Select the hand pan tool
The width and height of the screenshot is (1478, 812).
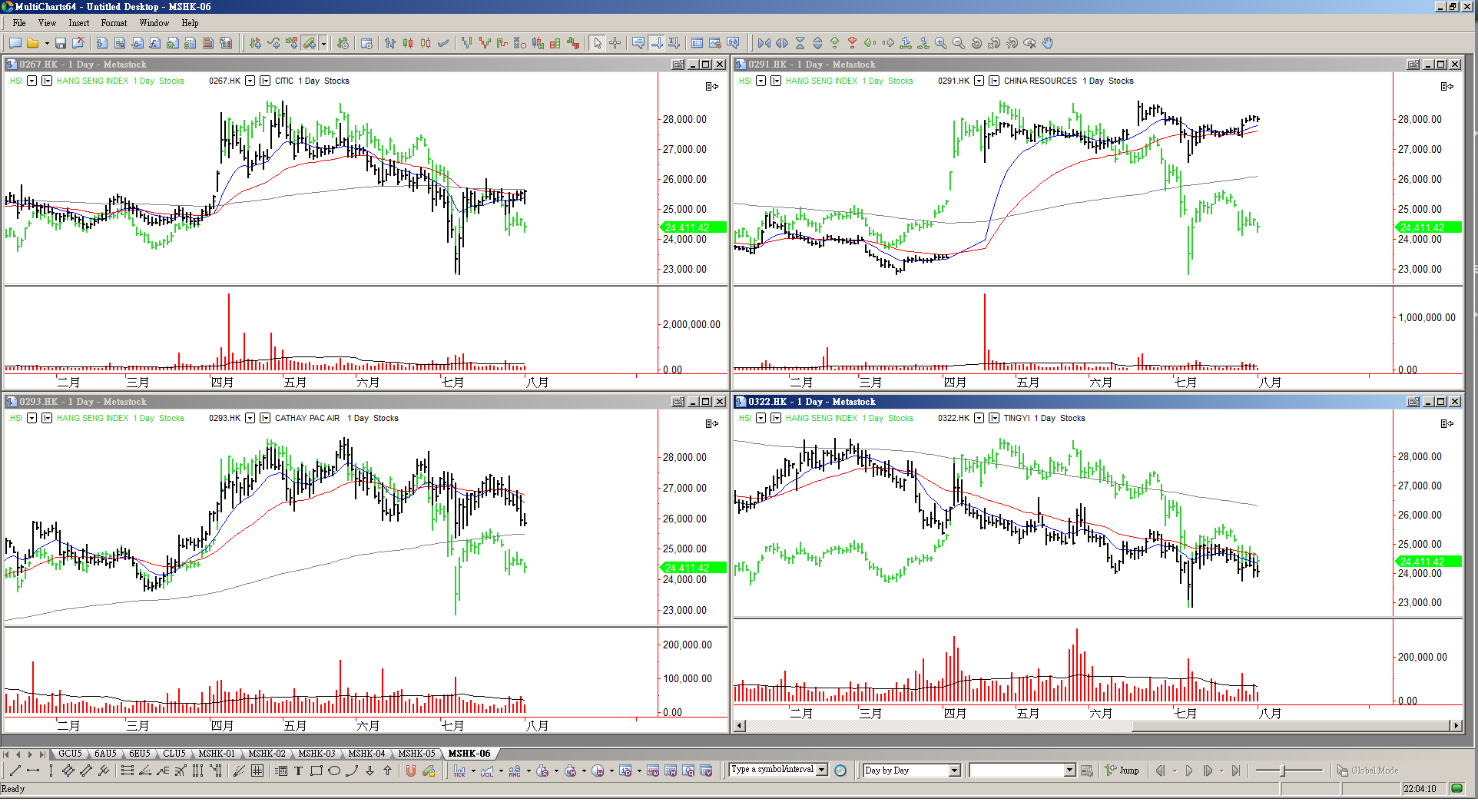(x=1048, y=43)
